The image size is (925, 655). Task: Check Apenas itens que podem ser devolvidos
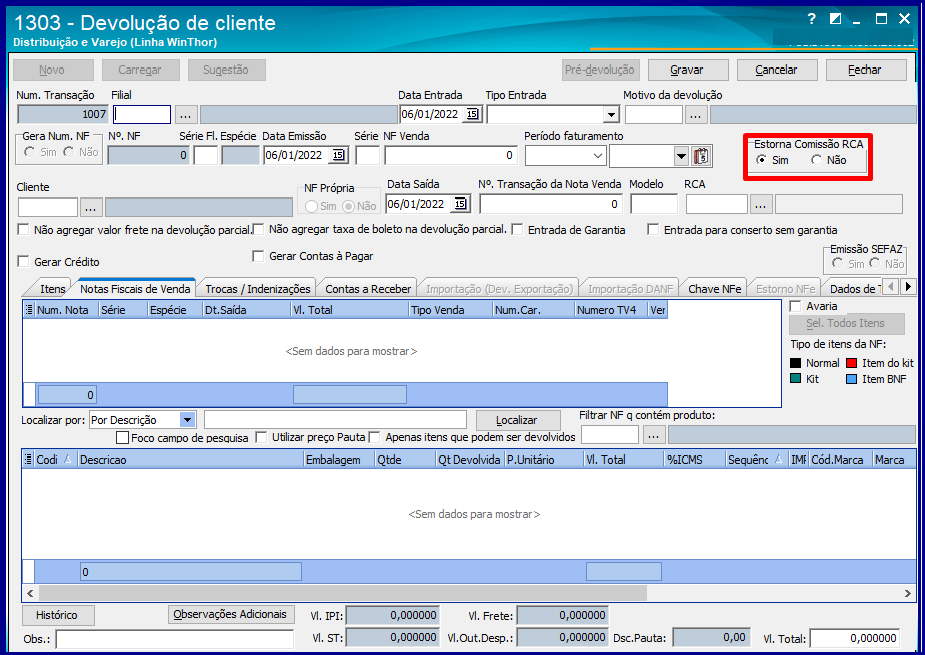click(374, 437)
